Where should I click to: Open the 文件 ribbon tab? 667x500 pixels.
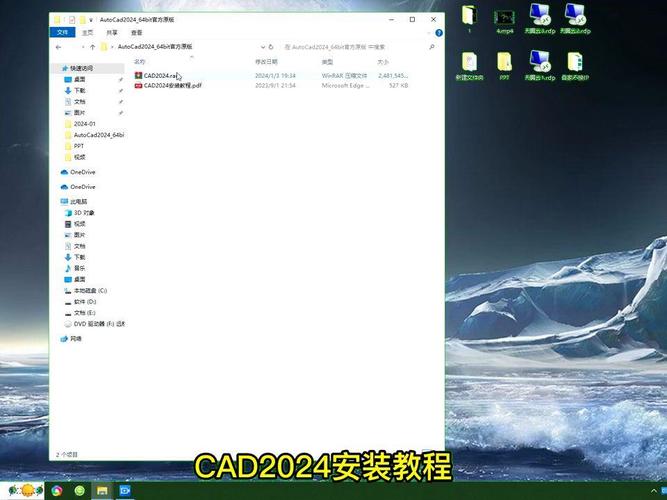(63, 32)
